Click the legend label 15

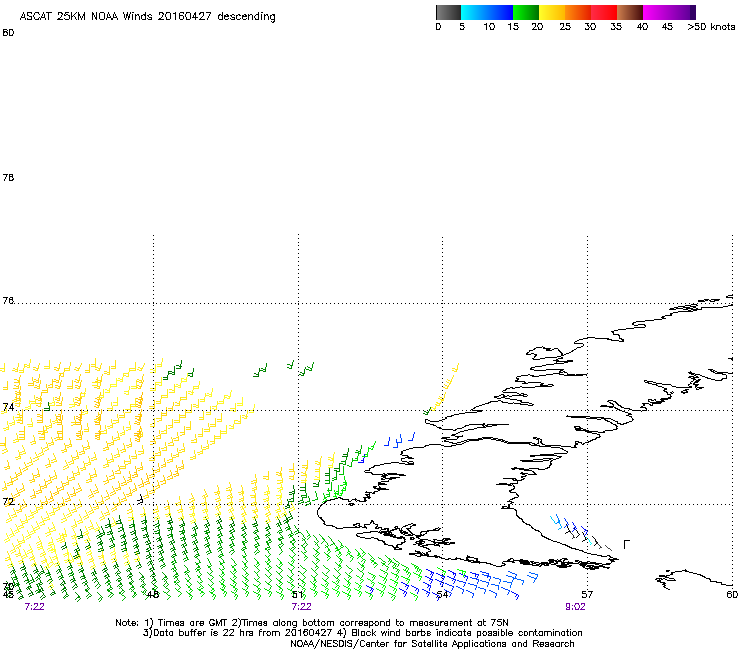click(x=513, y=27)
